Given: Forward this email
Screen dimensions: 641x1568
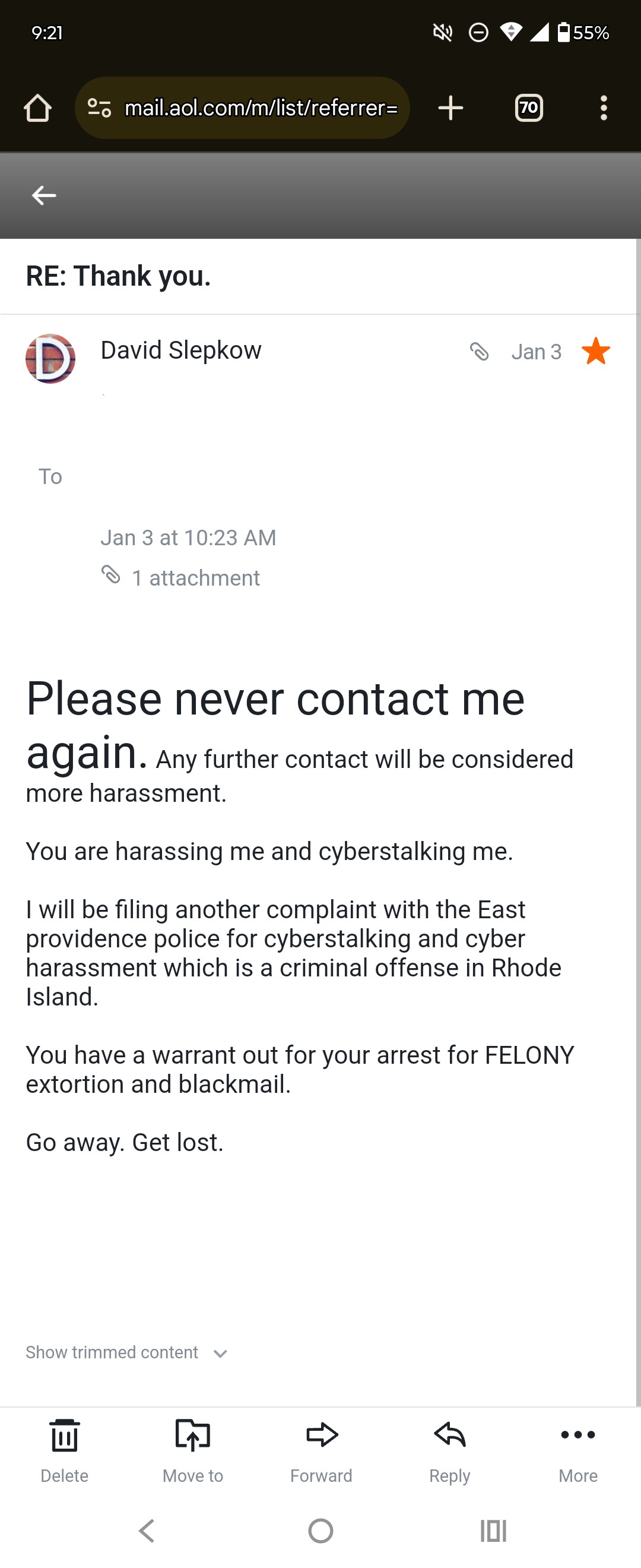Looking at the screenshot, I should tap(321, 1450).
